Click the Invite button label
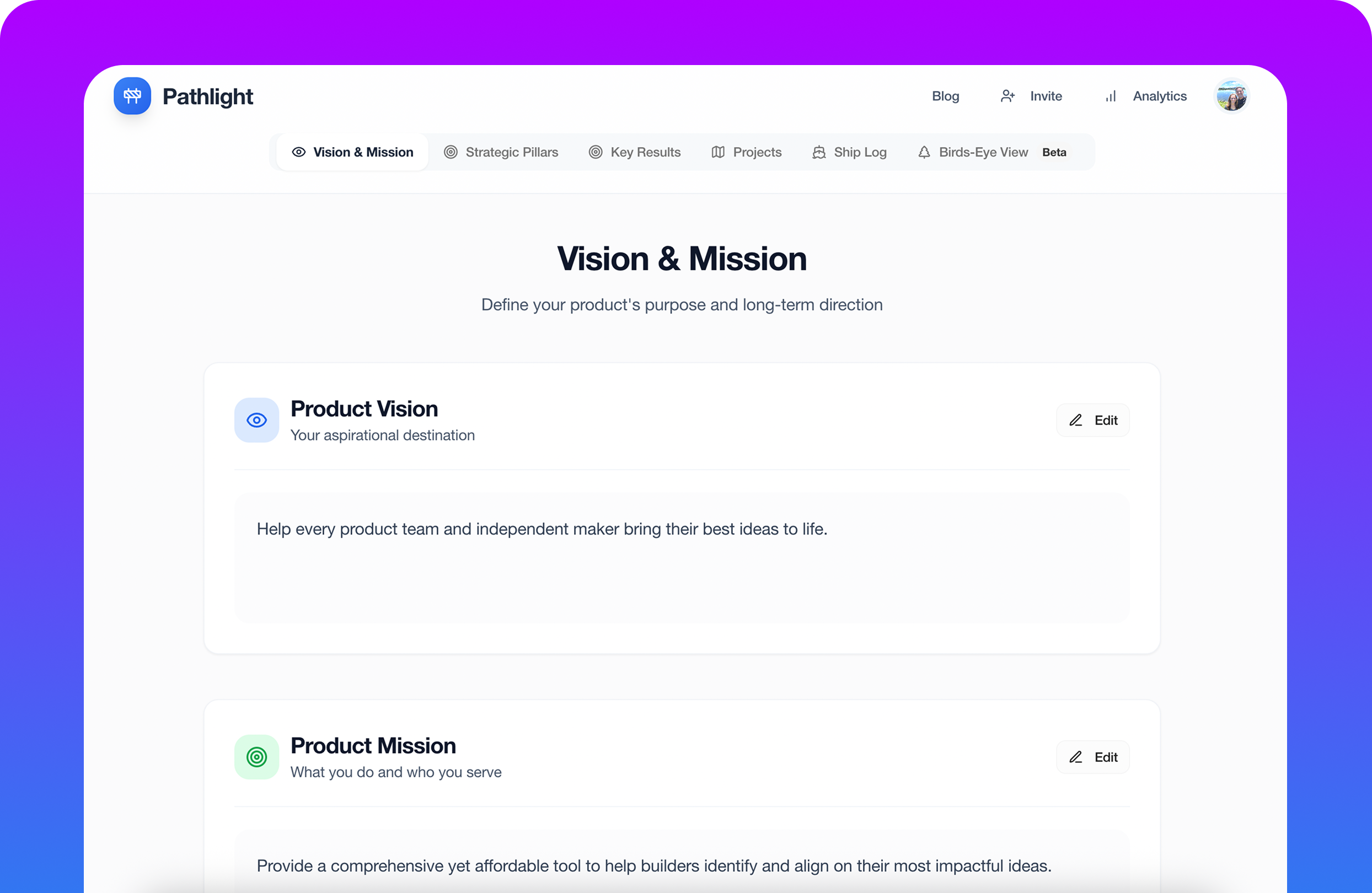Screen dimensions: 1372x893 click(1046, 96)
